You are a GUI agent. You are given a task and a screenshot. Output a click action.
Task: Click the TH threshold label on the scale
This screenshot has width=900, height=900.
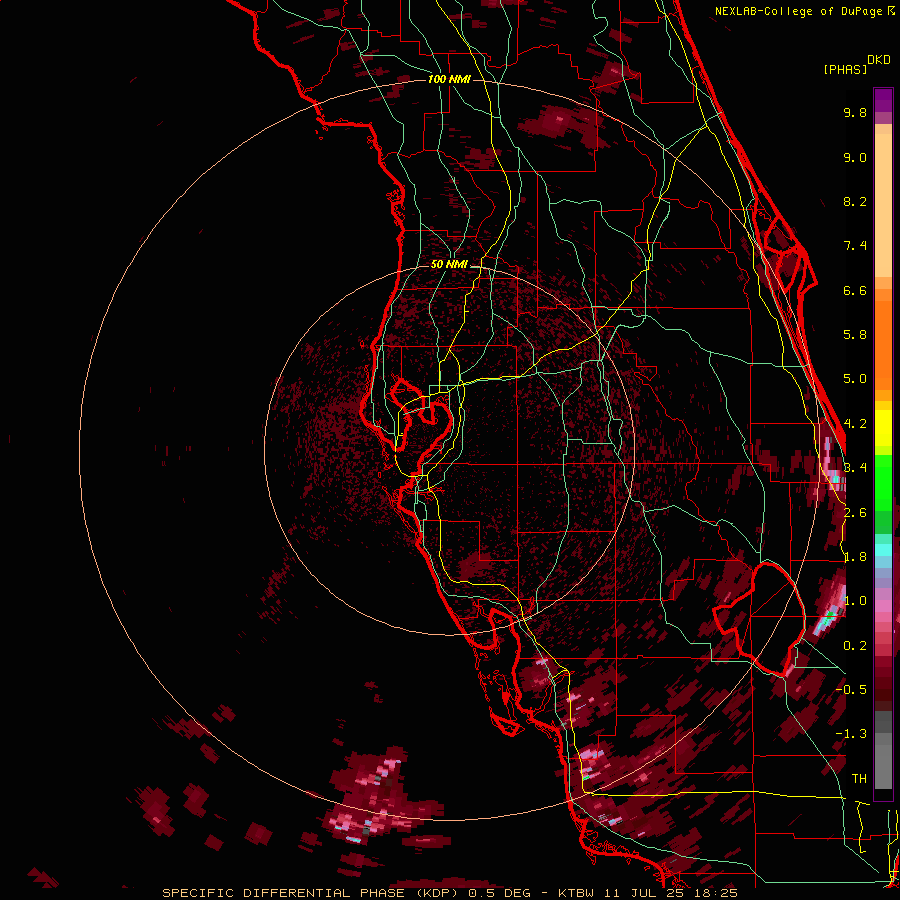point(859,778)
